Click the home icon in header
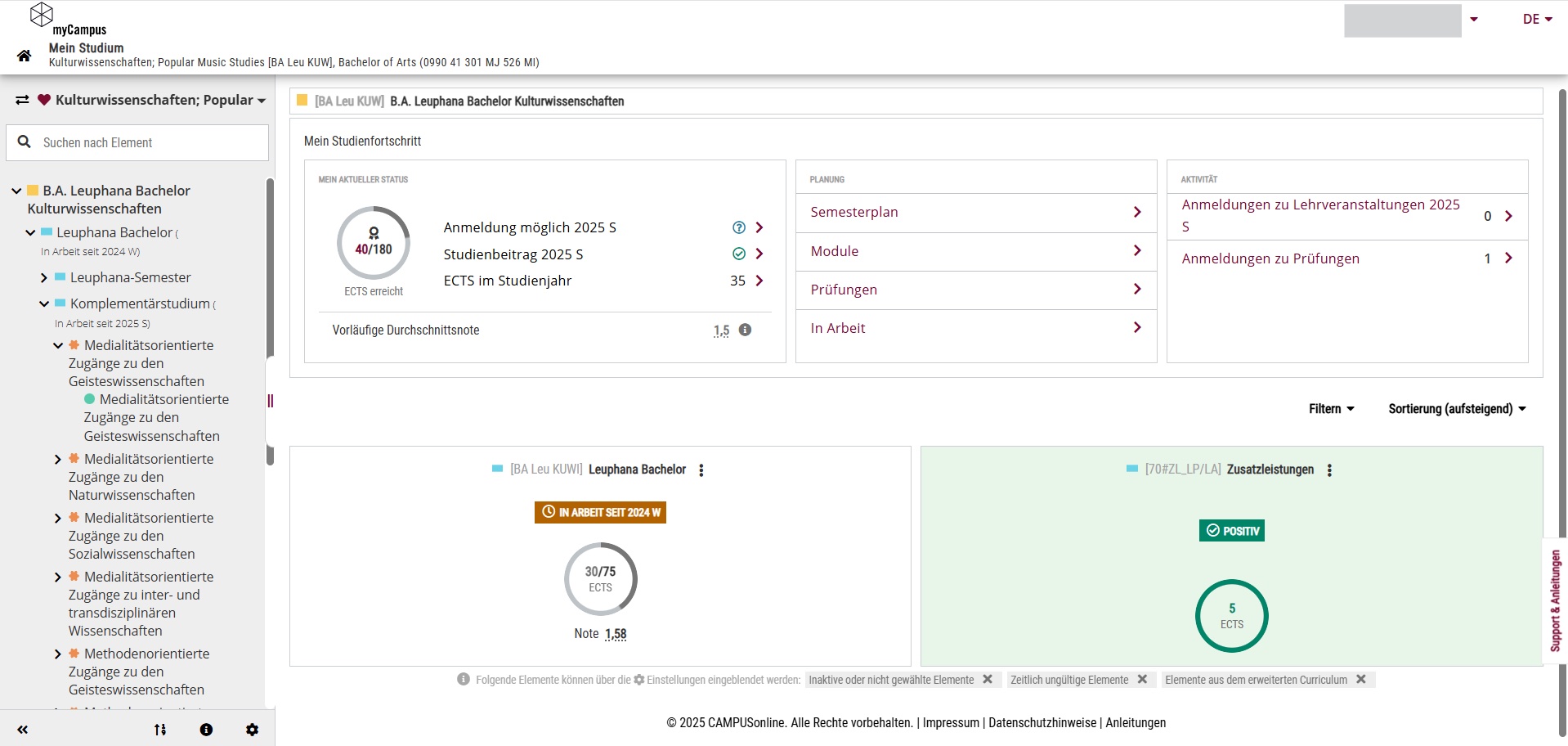The width and height of the screenshot is (1568, 746). [24, 56]
